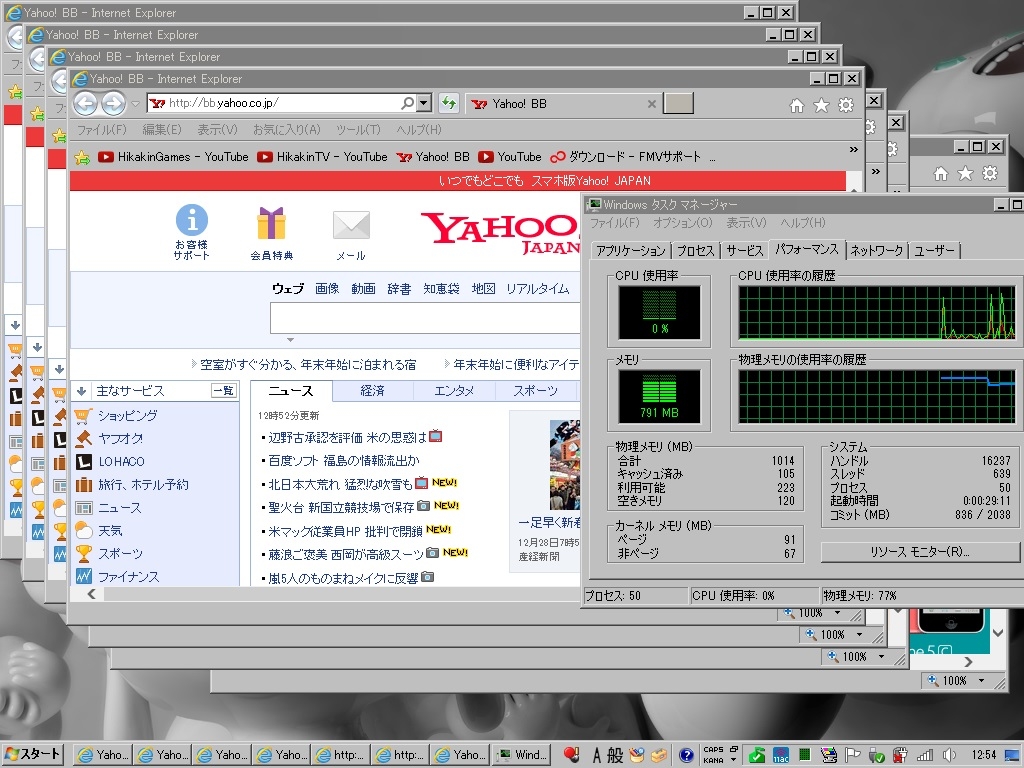Image resolution: width=1024 pixels, height=768 pixels.
Task: Switch to ネットワーク tab in Task Manager
Action: pos(877,251)
